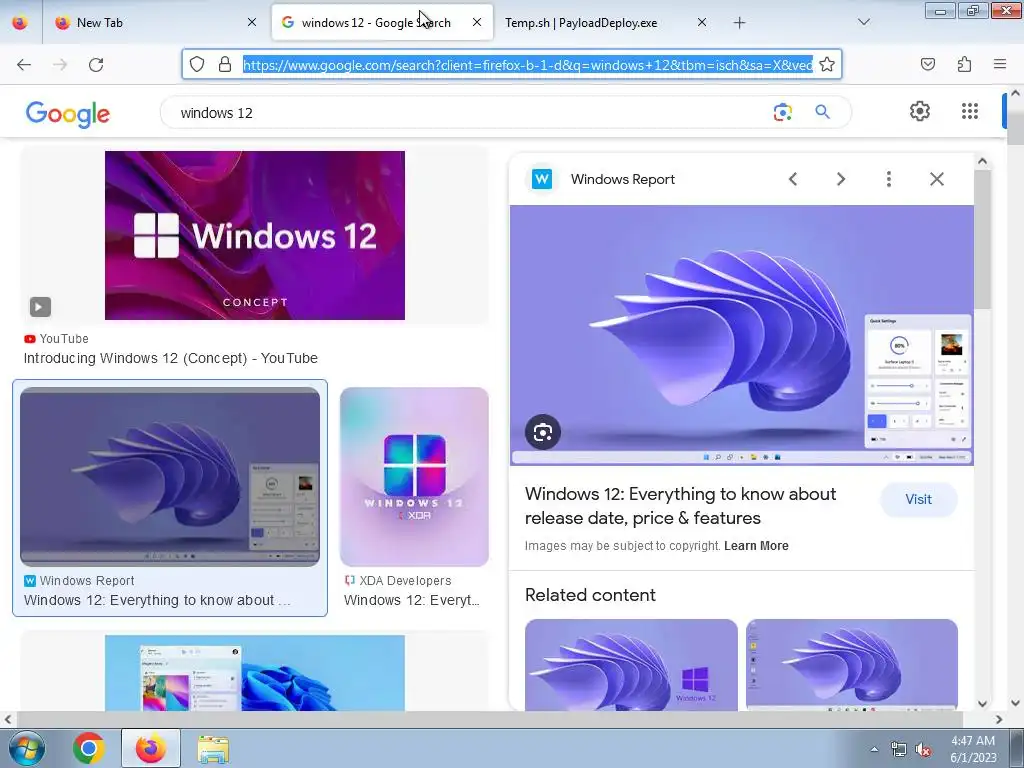The height and width of the screenshot is (768, 1024).
Task: Open the Windows Start button
Action: [x=26, y=748]
